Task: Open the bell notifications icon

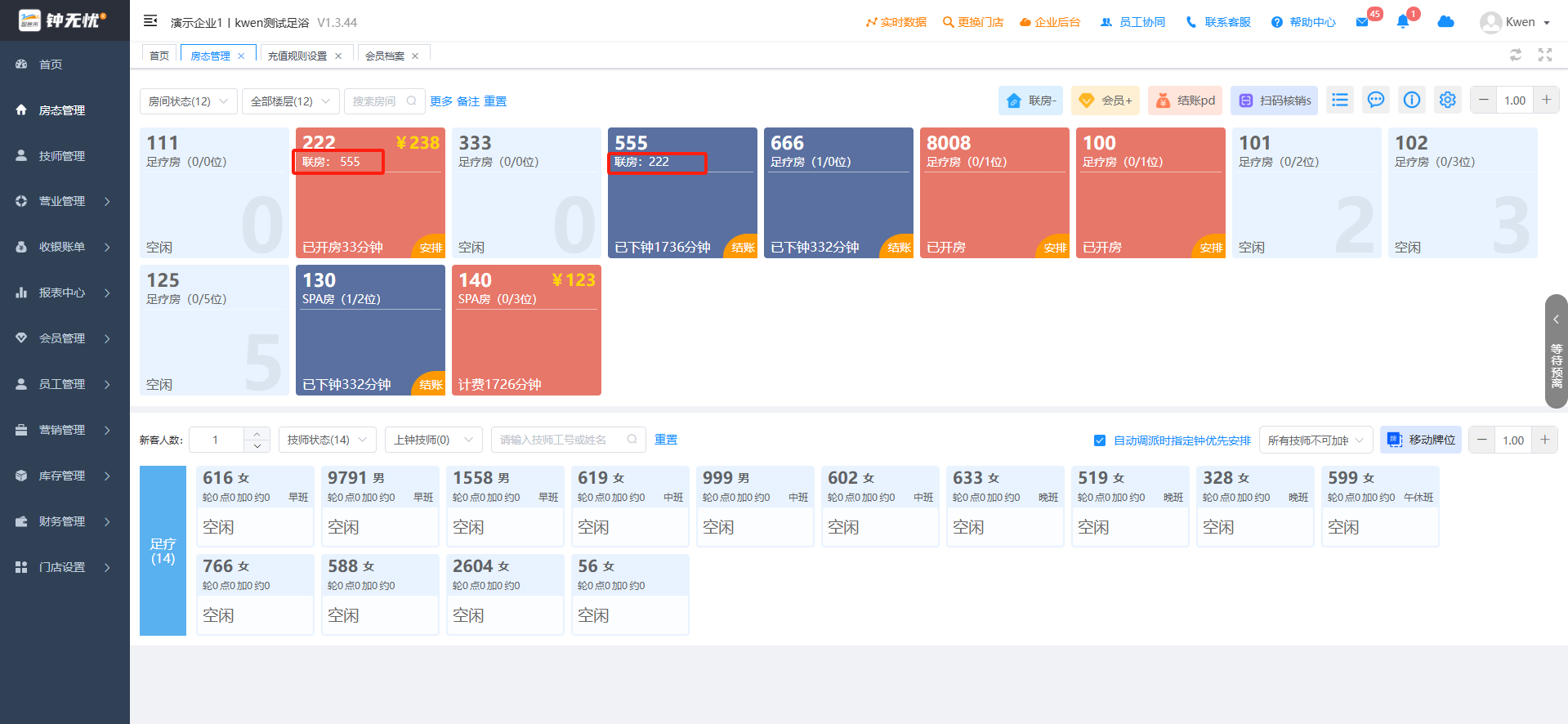Action: point(1403,22)
